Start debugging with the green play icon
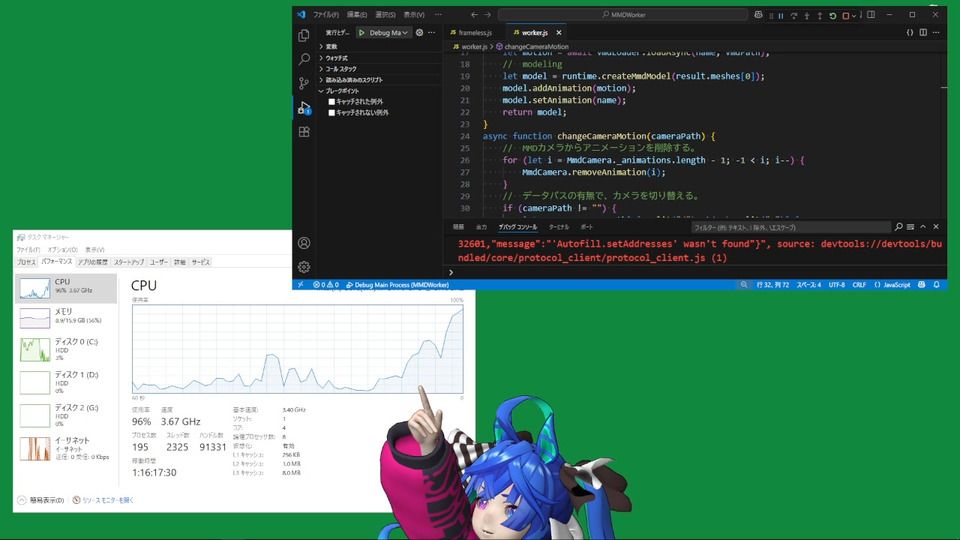 click(362, 32)
